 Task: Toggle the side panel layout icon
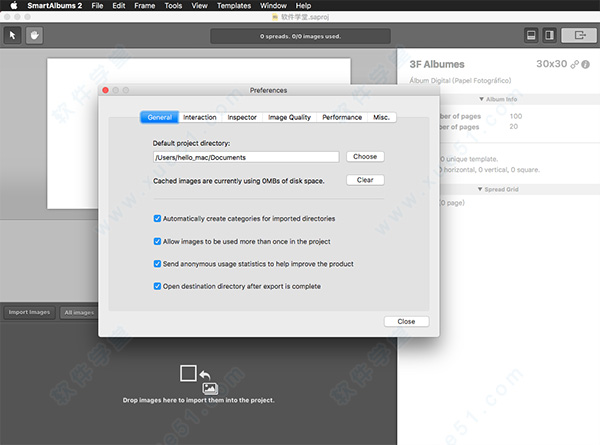point(549,35)
